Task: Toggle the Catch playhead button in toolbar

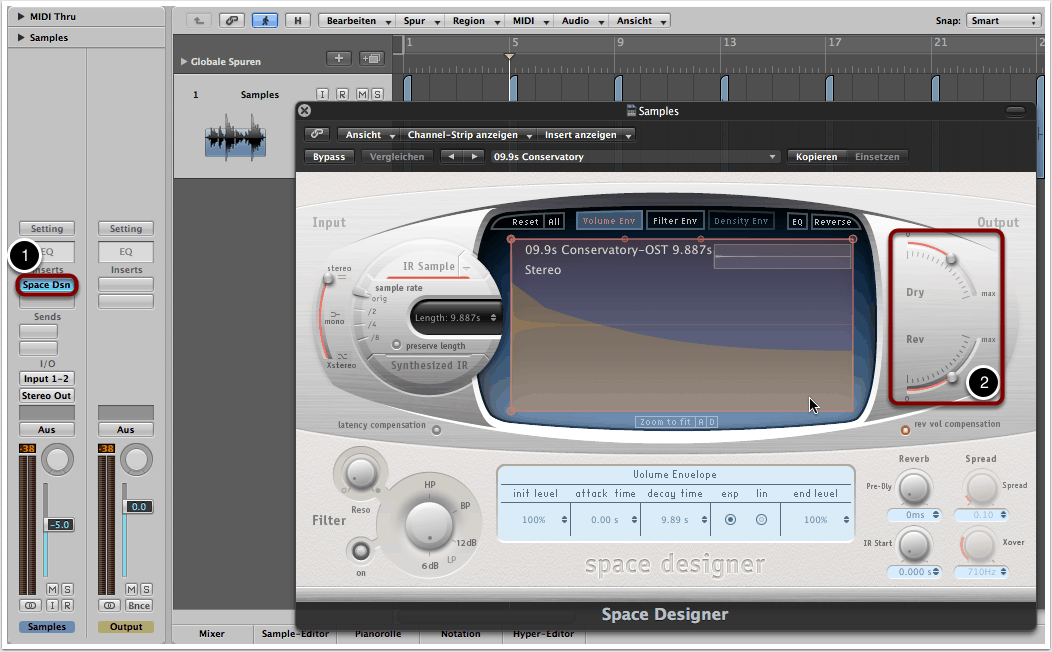Action: pyautogui.click(x=265, y=20)
